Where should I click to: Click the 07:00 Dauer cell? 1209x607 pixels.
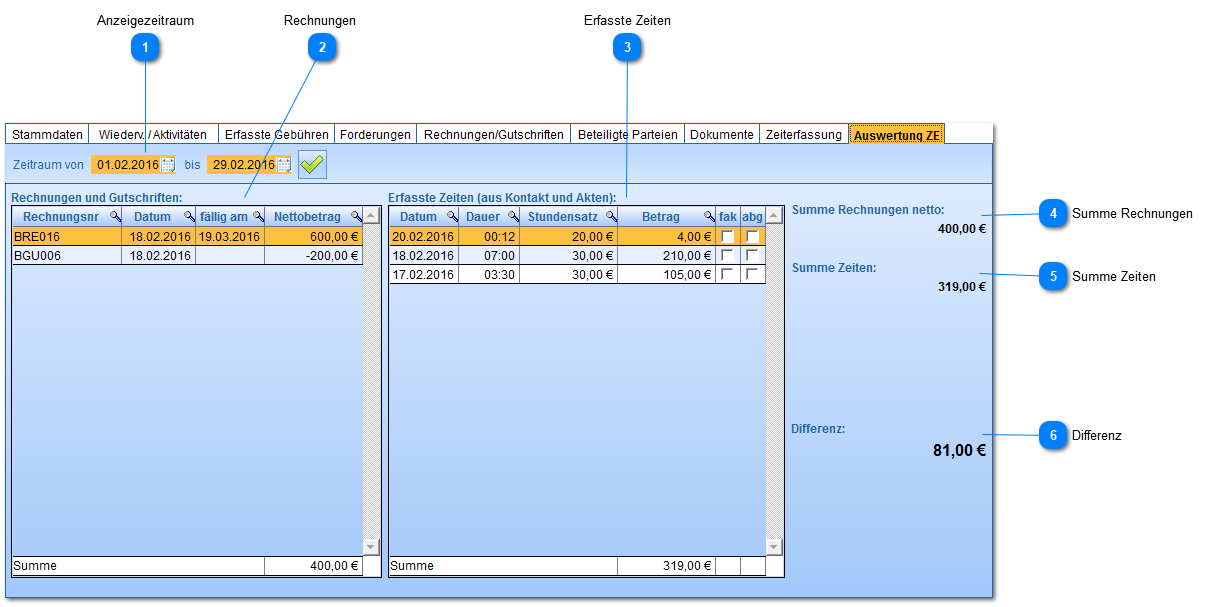click(x=489, y=255)
